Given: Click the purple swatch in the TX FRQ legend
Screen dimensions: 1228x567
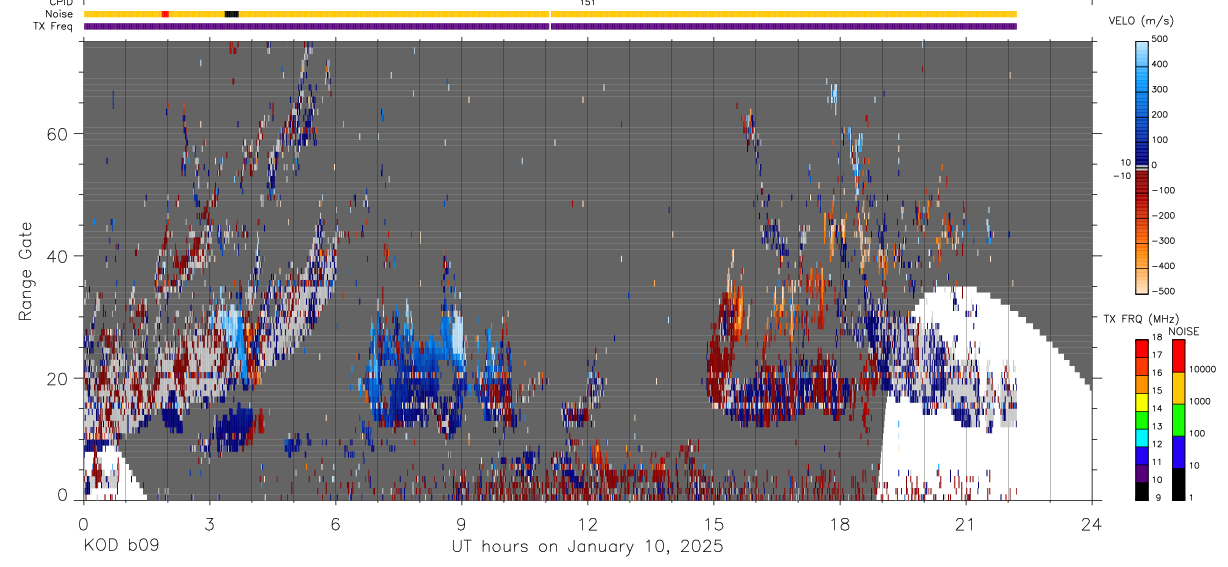Looking at the screenshot, I should (1142, 473).
